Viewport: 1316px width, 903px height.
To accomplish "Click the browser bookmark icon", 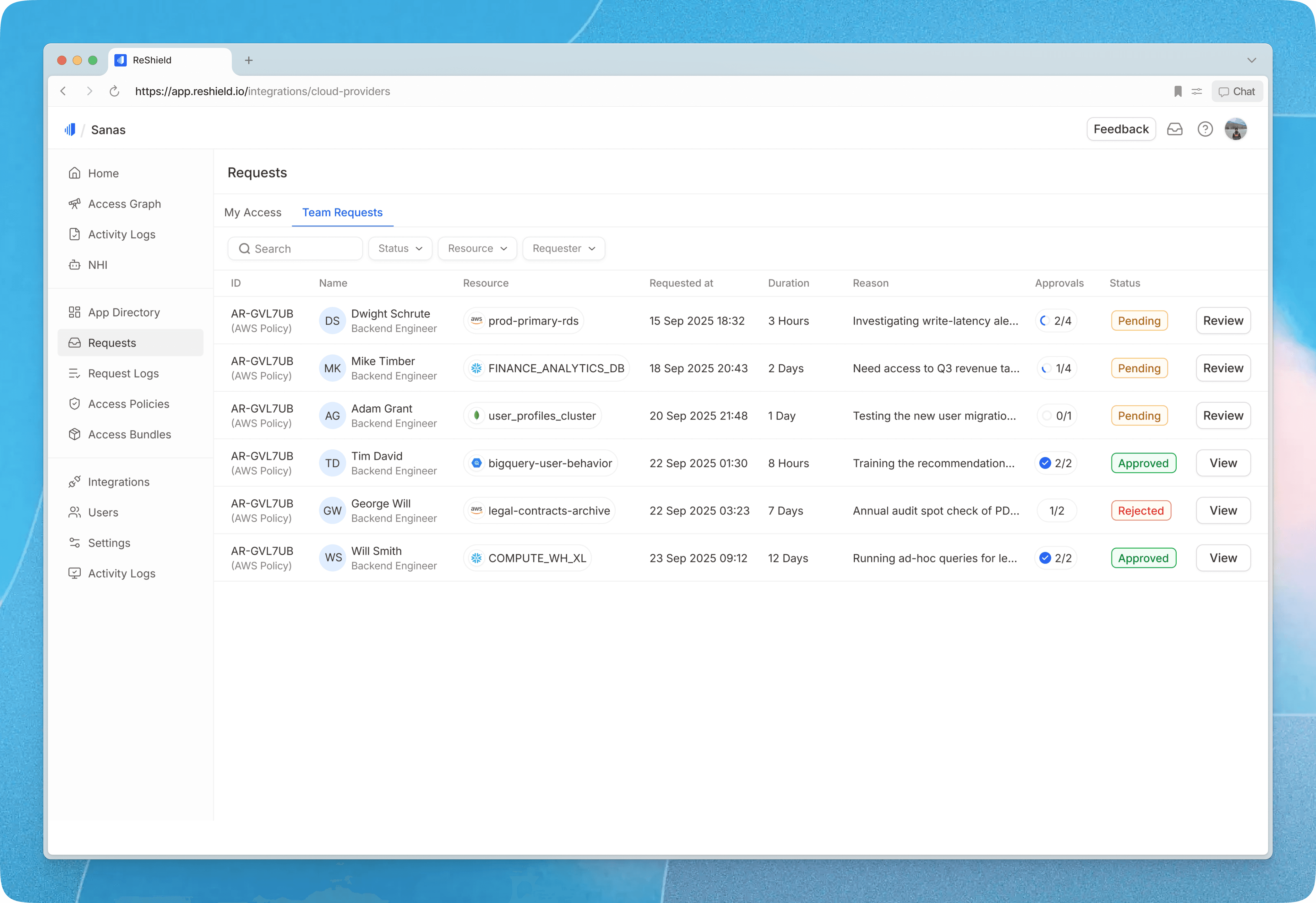I will click(1178, 91).
